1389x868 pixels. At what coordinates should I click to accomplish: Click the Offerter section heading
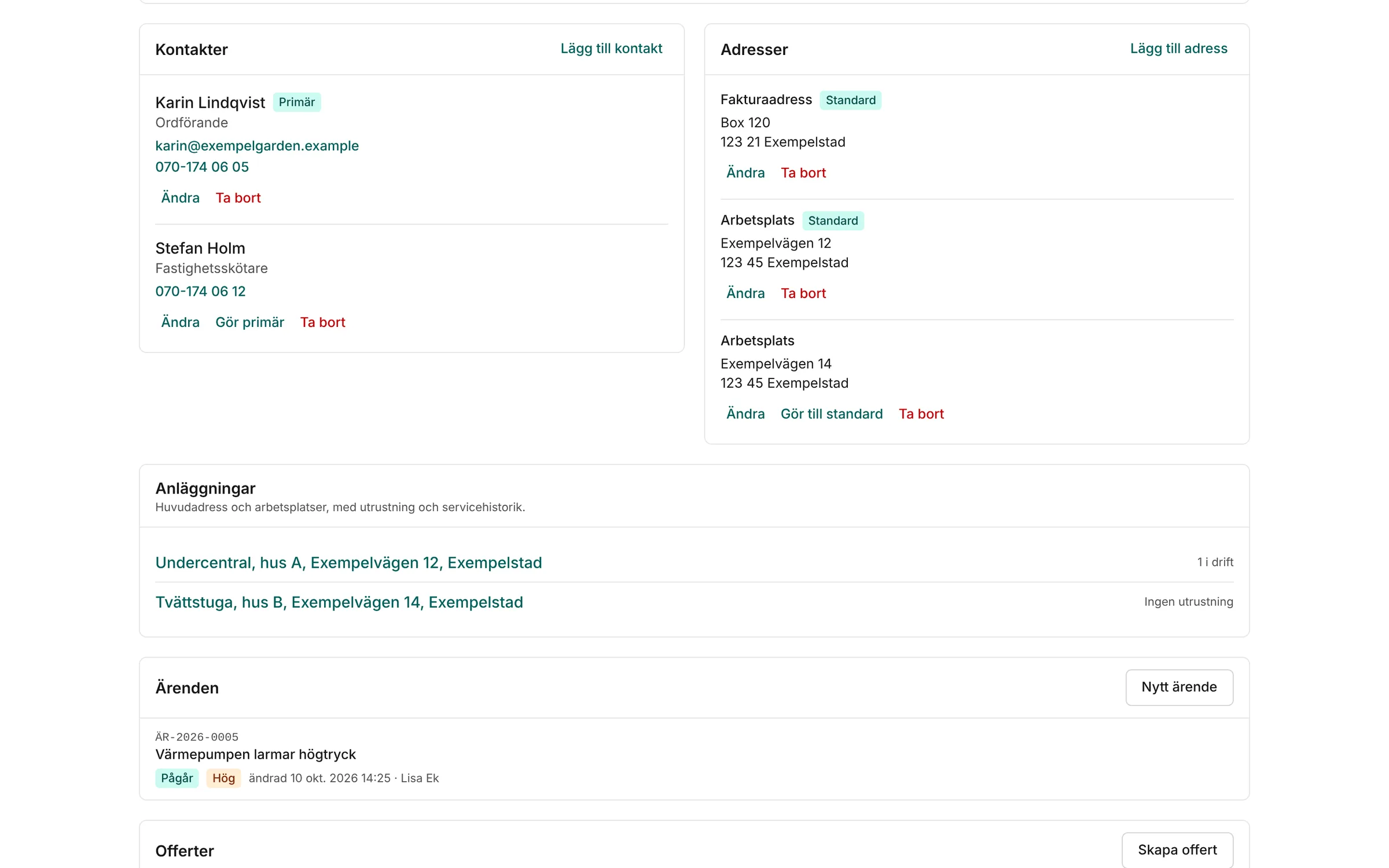(185, 851)
